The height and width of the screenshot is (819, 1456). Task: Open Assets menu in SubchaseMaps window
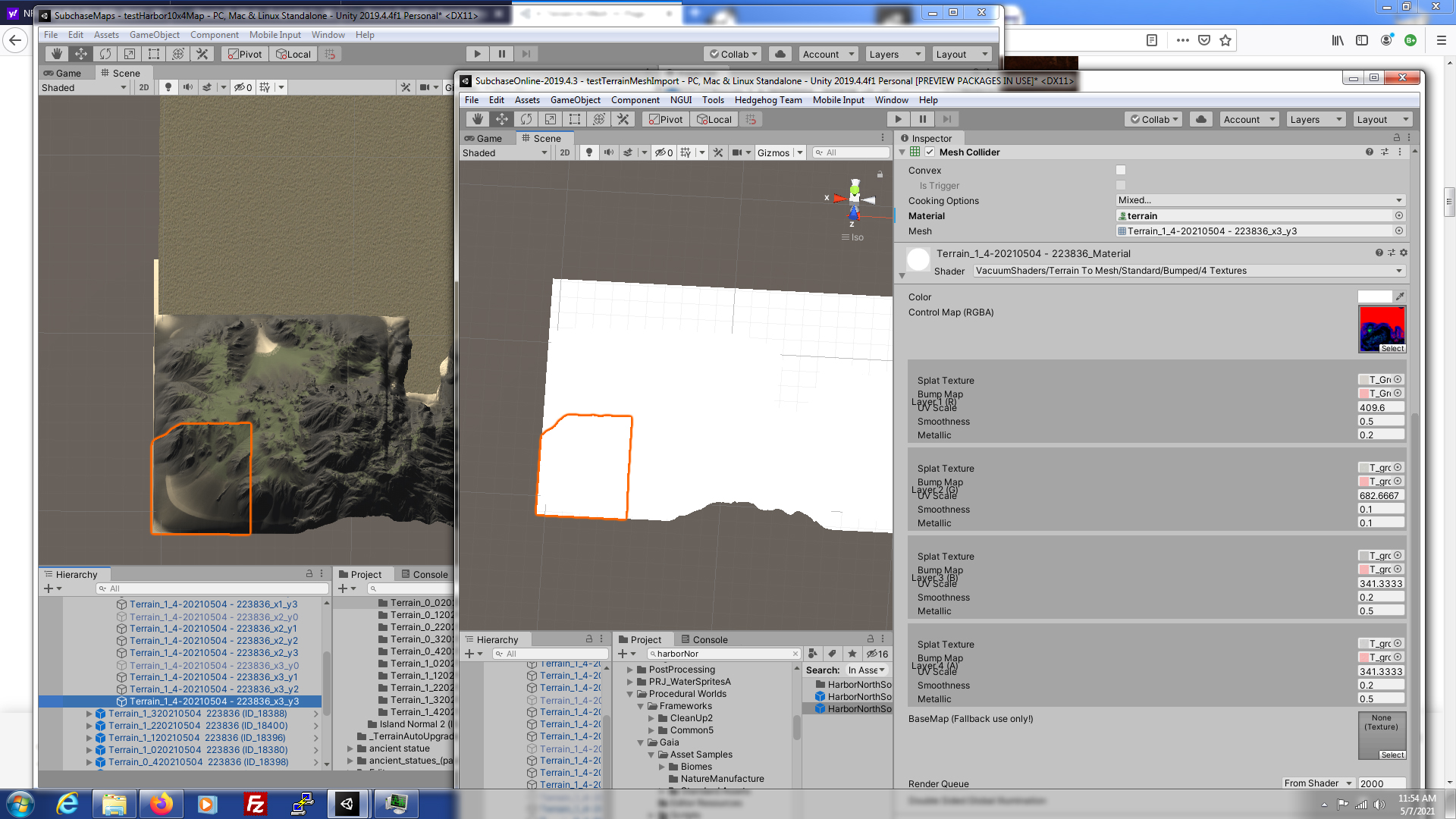coord(106,35)
